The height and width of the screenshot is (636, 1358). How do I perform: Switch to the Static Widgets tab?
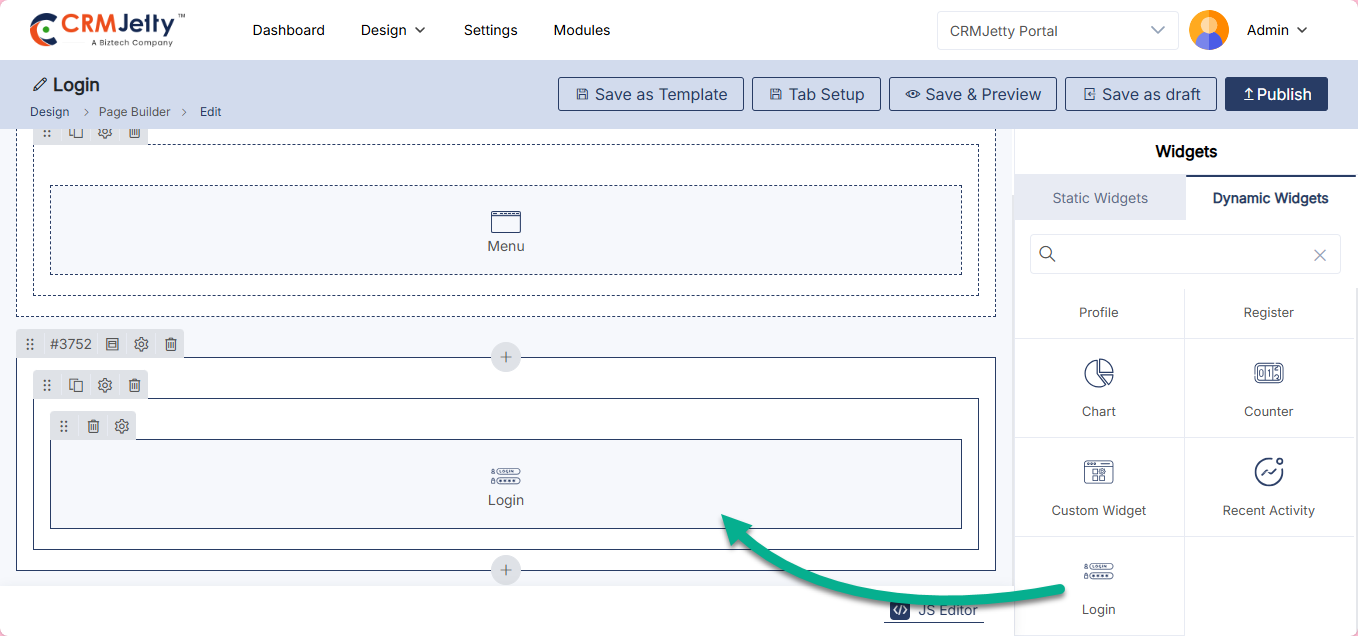pyautogui.click(x=1100, y=198)
